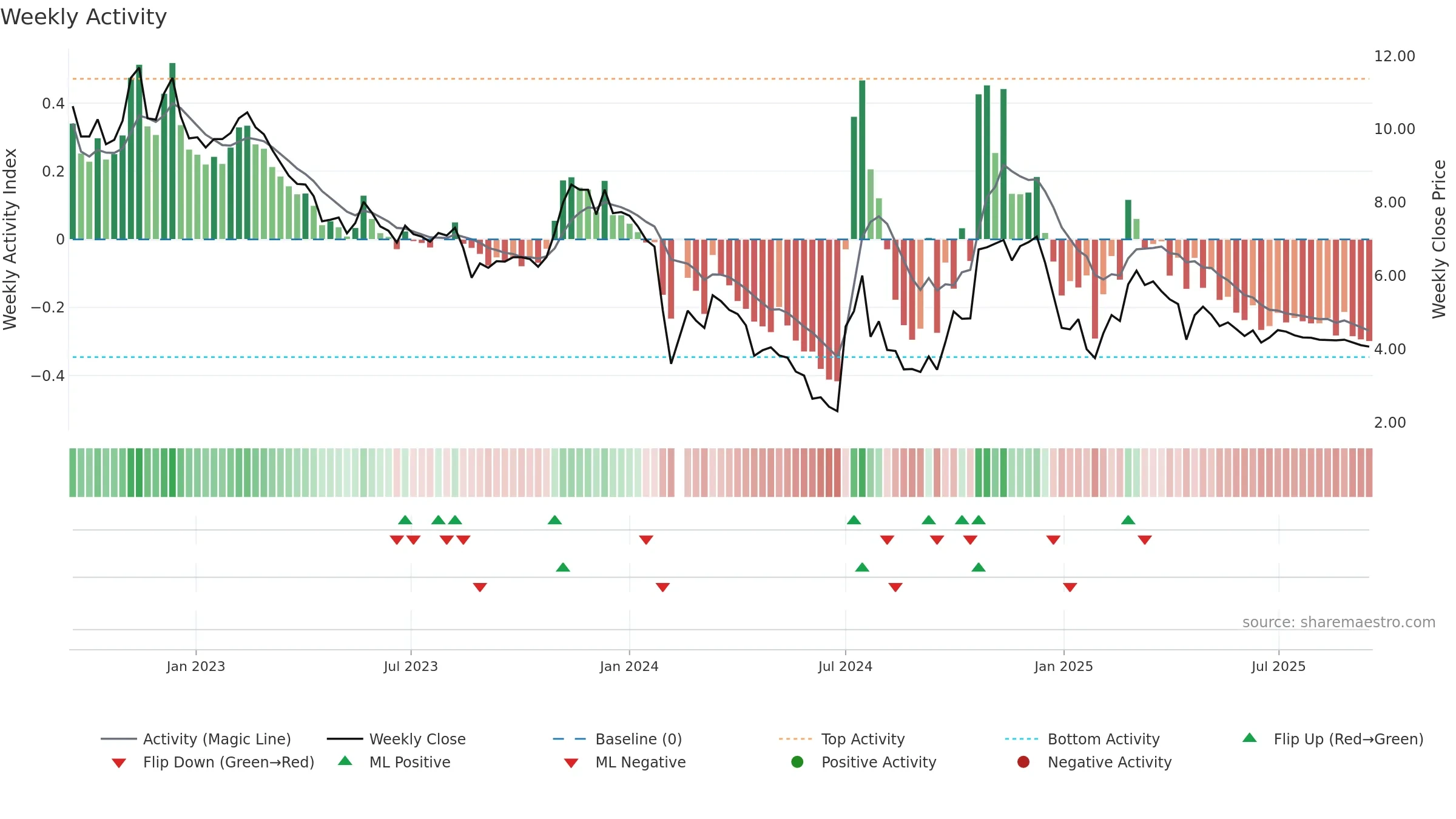Click the Flip Up (Red→Green) legend triangle
The height and width of the screenshot is (819, 1456).
[x=1249, y=738]
